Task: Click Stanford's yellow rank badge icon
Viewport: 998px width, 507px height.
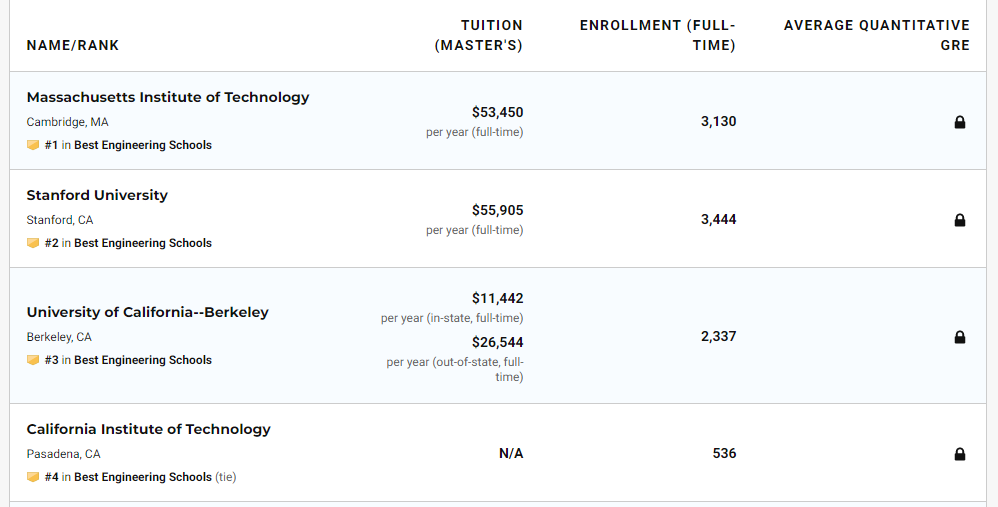Action: click(x=33, y=243)
